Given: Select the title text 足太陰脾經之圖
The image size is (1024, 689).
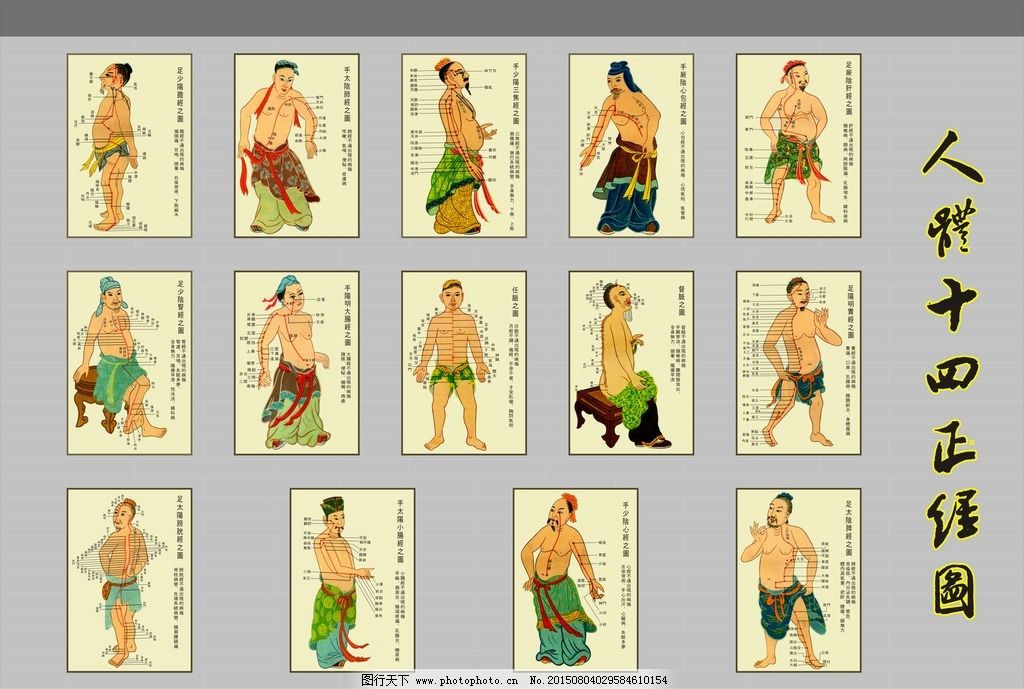Looking at the screenshot, I should pyautogui.click(x=849, y=527).
